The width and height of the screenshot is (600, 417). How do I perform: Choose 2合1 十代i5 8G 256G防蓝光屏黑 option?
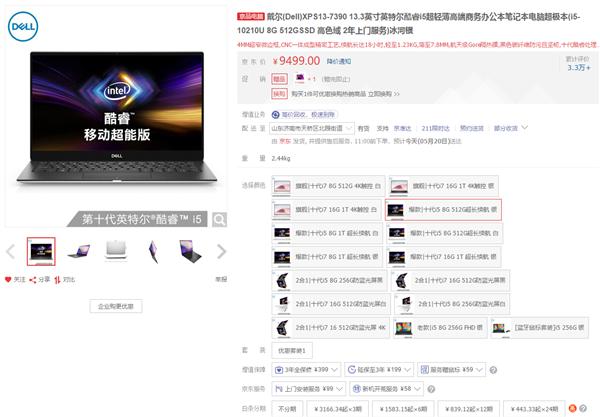[329, 280]
